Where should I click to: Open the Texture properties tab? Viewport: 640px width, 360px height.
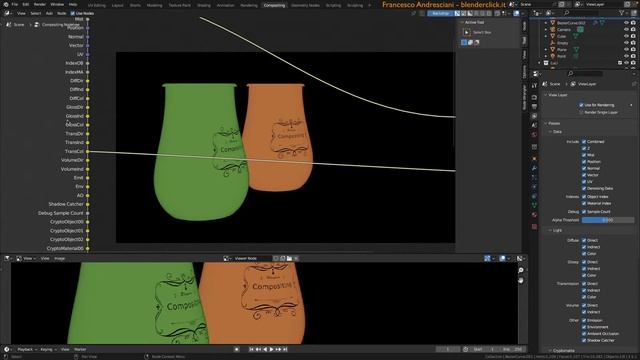pos(534,227)
